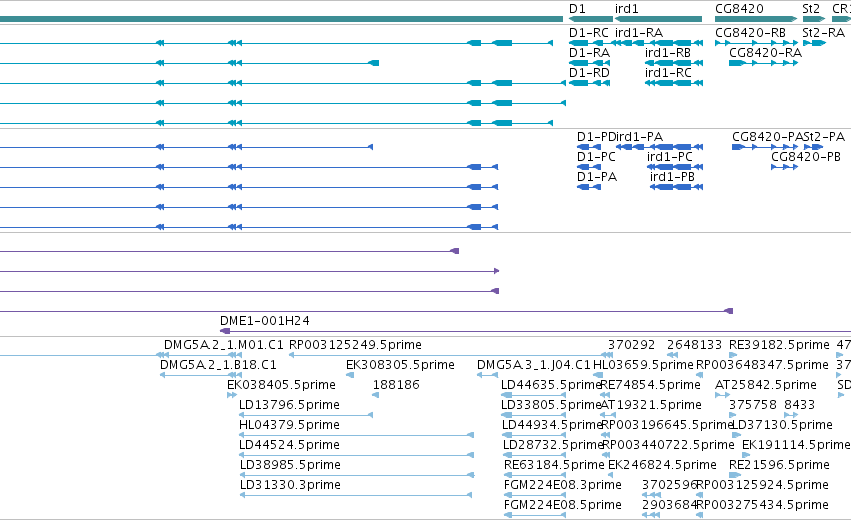This screenshot has width=851, height=520.
Task: Click the RP003648347.5prime EST
Action: pyautogui.click(x=762, y=365)
